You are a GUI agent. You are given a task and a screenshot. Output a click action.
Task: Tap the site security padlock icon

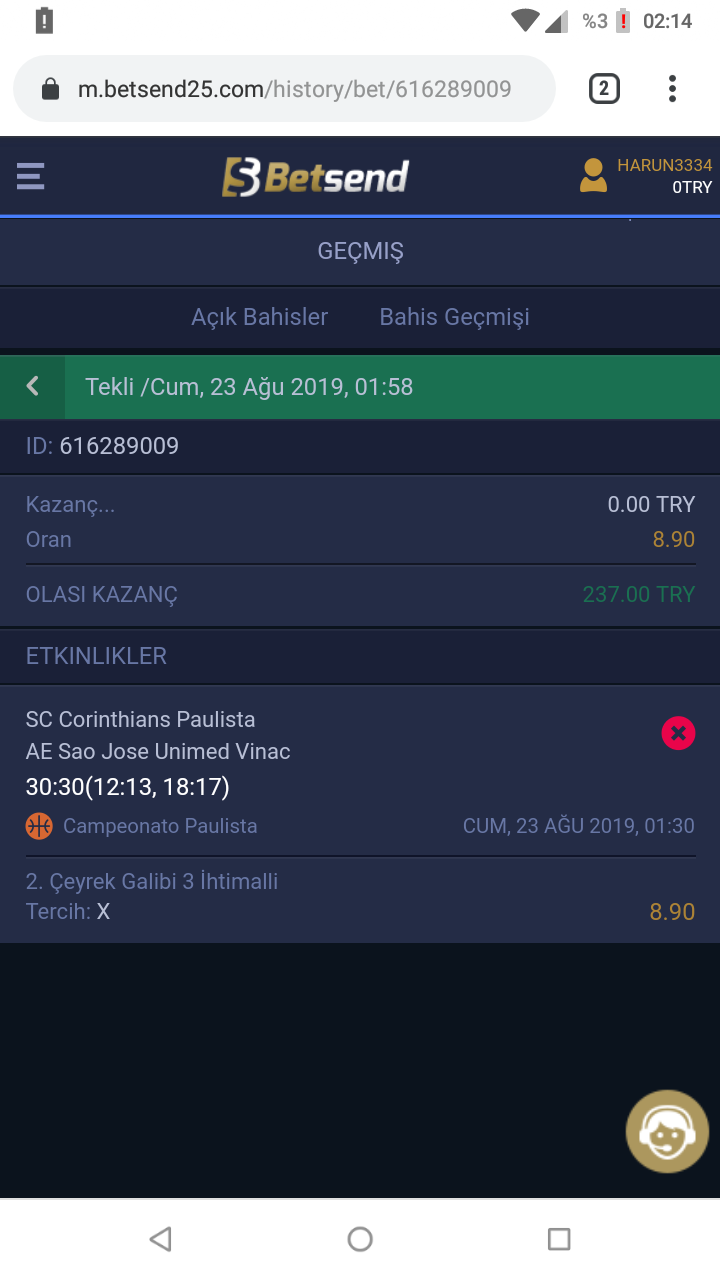tap(50, 90)
